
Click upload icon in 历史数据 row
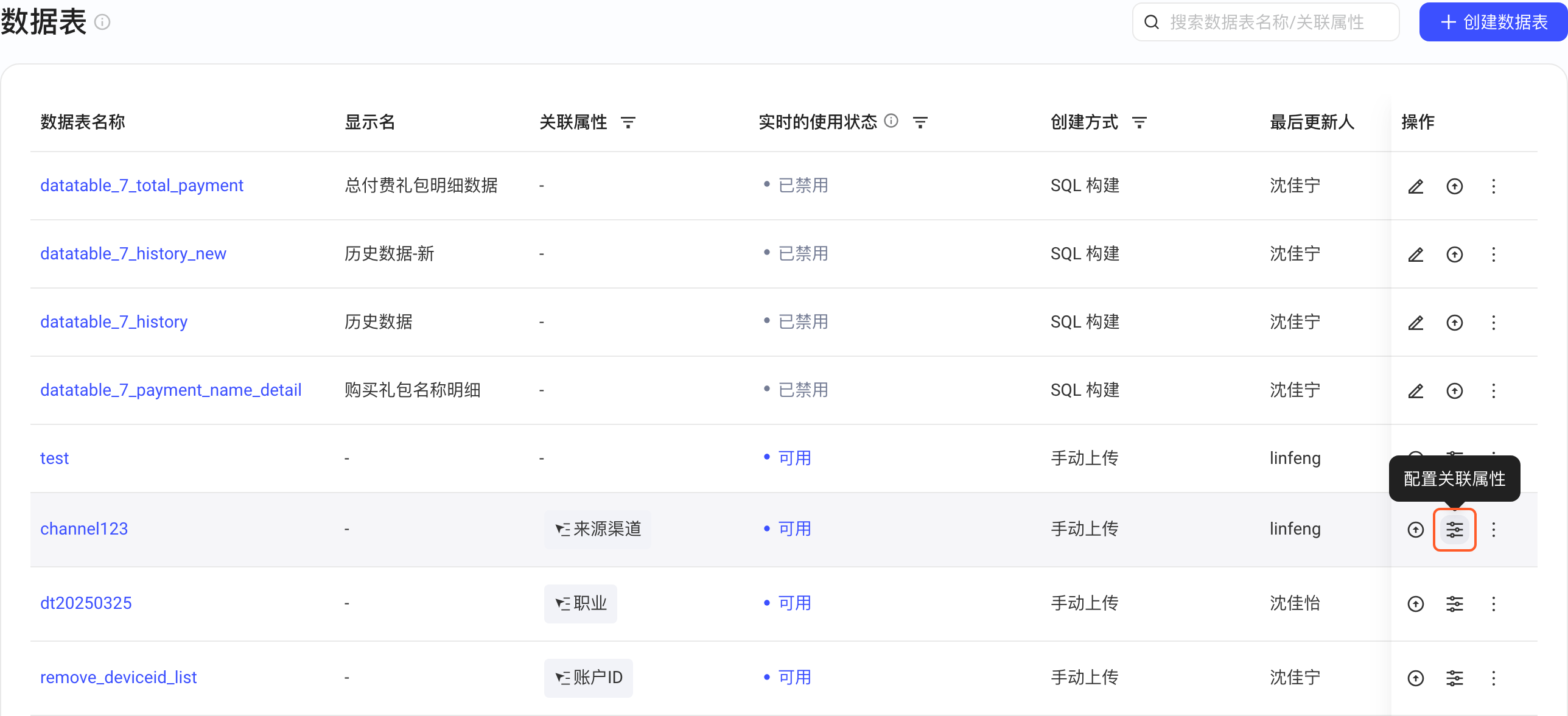click(x=1455, y=323)
